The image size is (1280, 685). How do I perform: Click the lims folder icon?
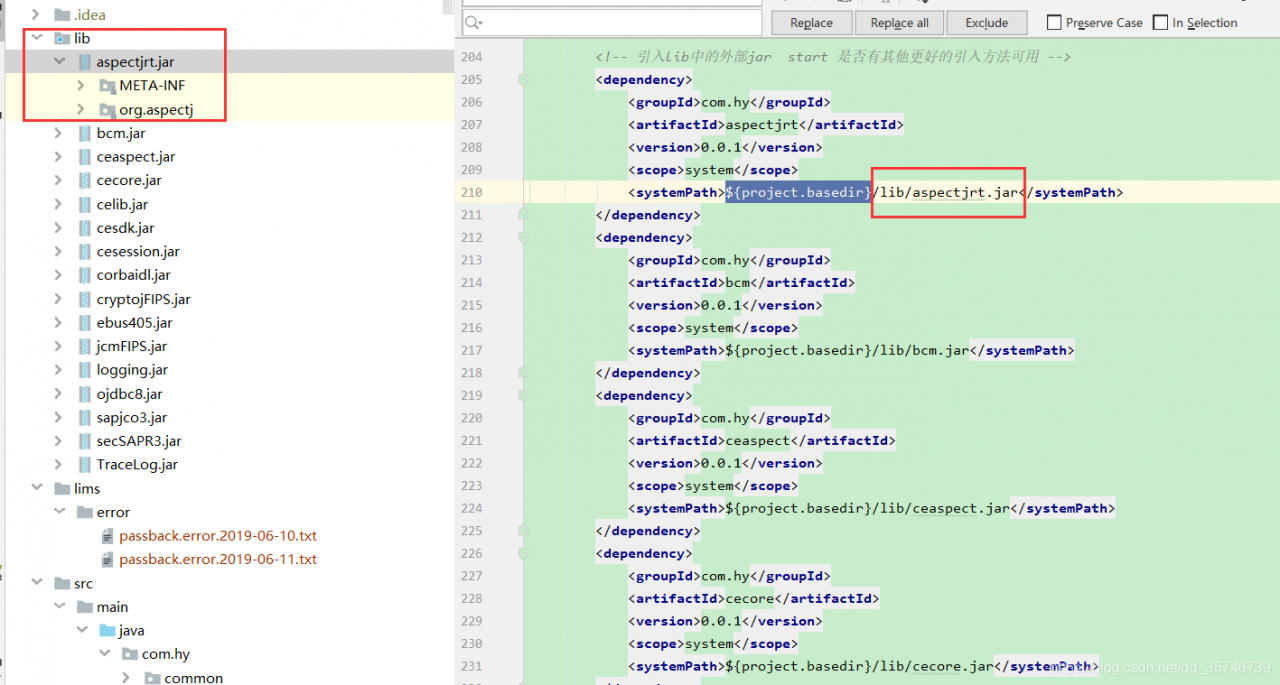tap(62, 489)
